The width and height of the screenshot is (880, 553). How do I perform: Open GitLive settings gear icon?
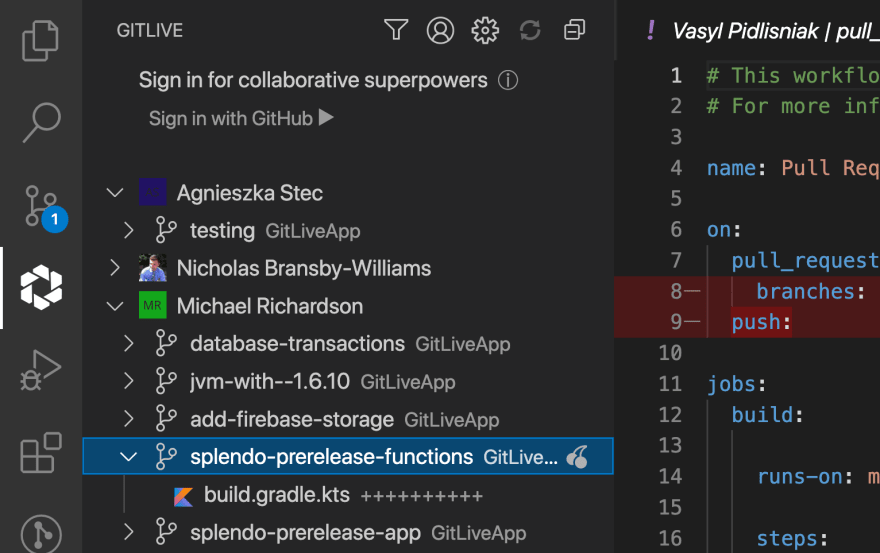[485, 30]
